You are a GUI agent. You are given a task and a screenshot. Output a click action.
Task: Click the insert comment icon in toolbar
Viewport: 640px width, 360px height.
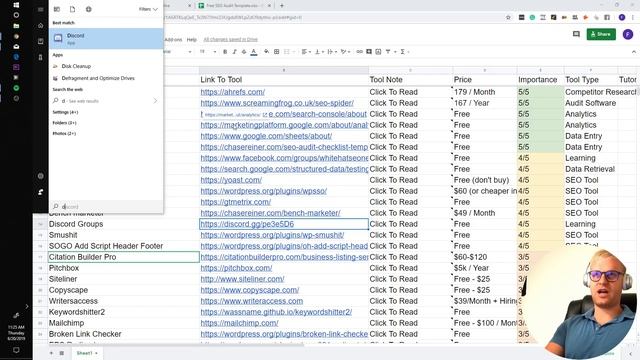click(369, 52)
